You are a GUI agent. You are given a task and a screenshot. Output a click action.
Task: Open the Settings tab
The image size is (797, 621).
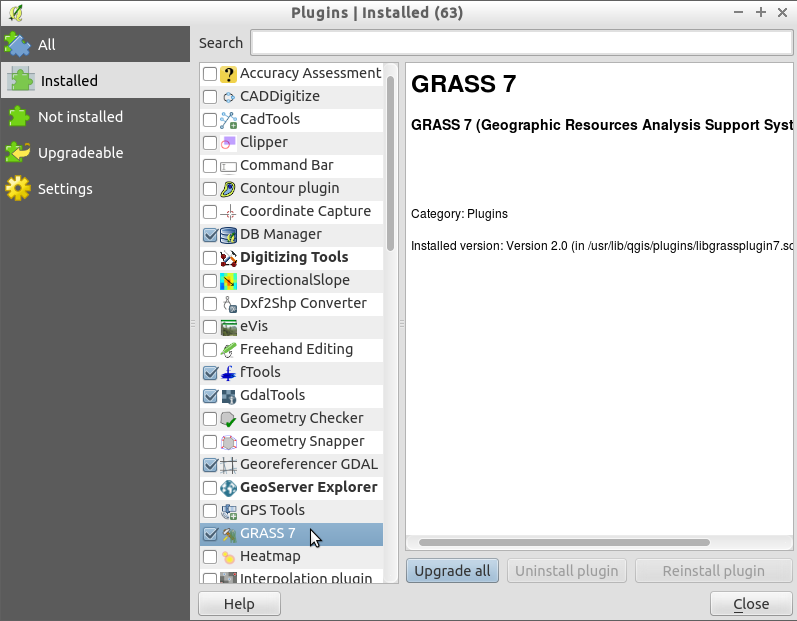(x=95, y=189)
